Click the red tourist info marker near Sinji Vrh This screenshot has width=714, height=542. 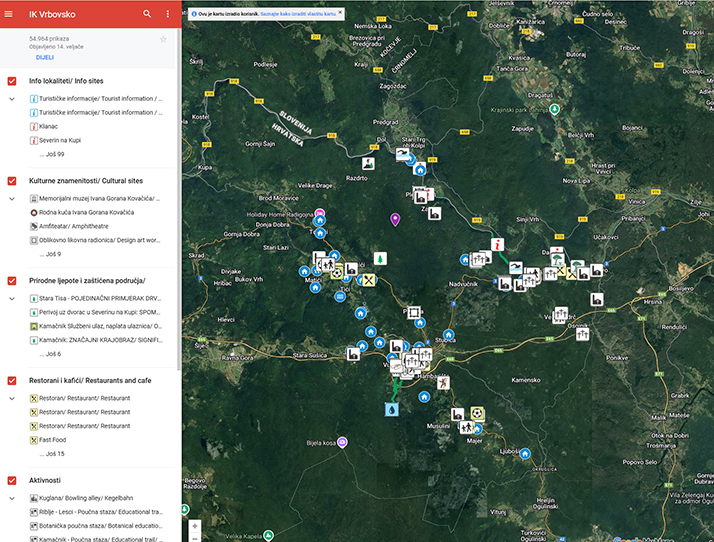tap(498, 245)
